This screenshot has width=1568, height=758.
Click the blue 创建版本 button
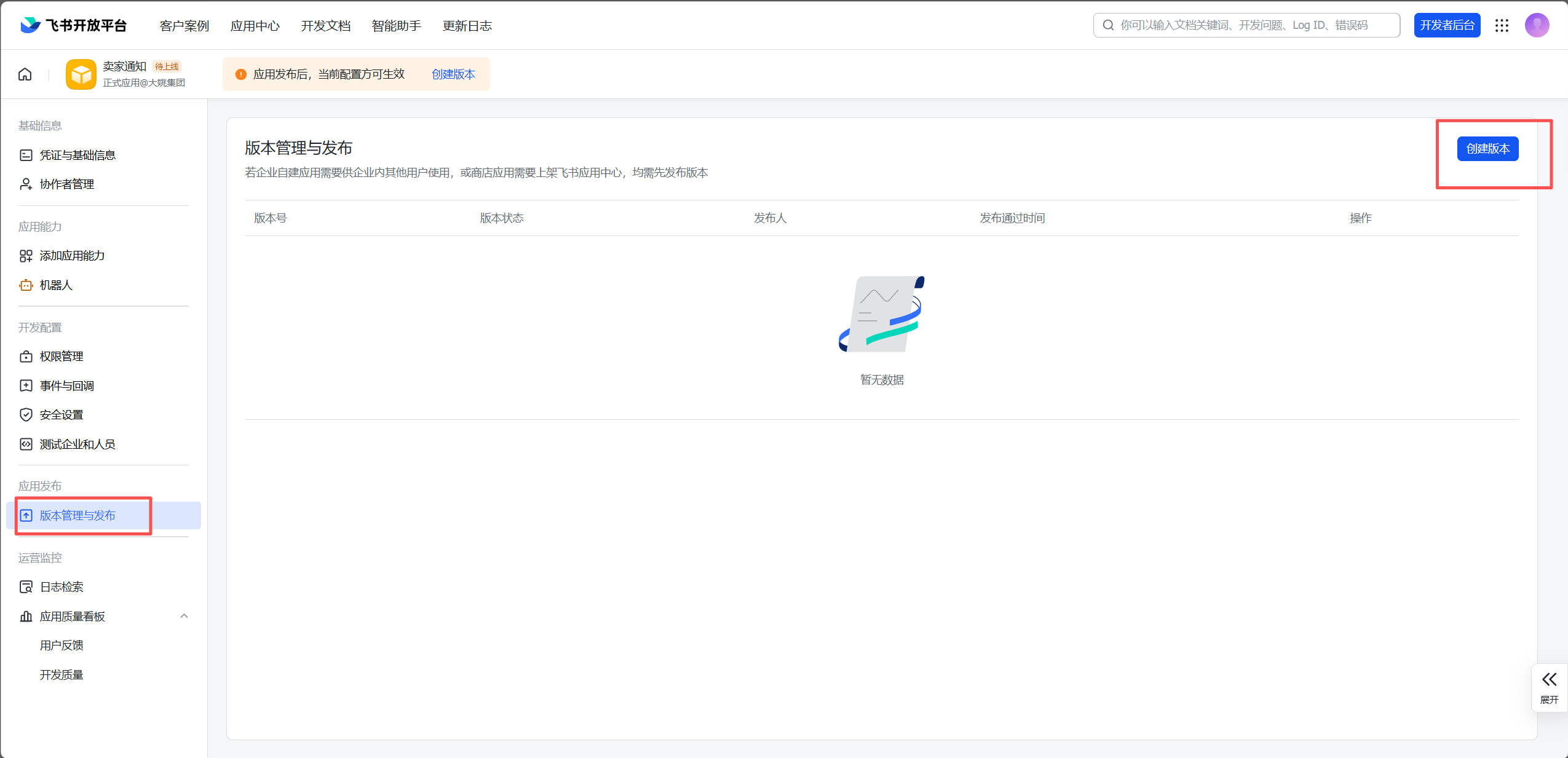point(1487,149)
